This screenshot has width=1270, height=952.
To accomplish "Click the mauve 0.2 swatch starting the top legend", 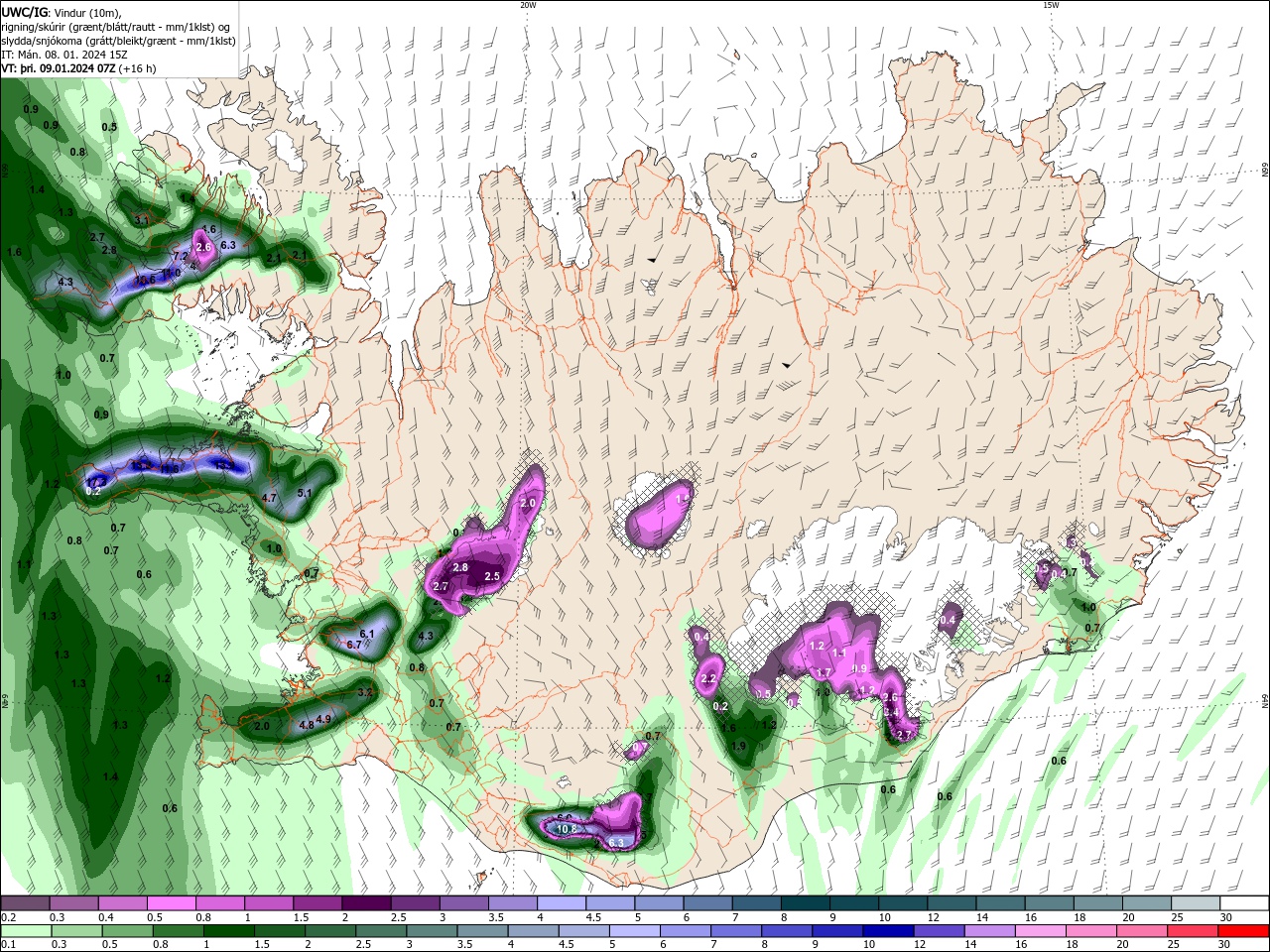I will (x=25, y=902).
